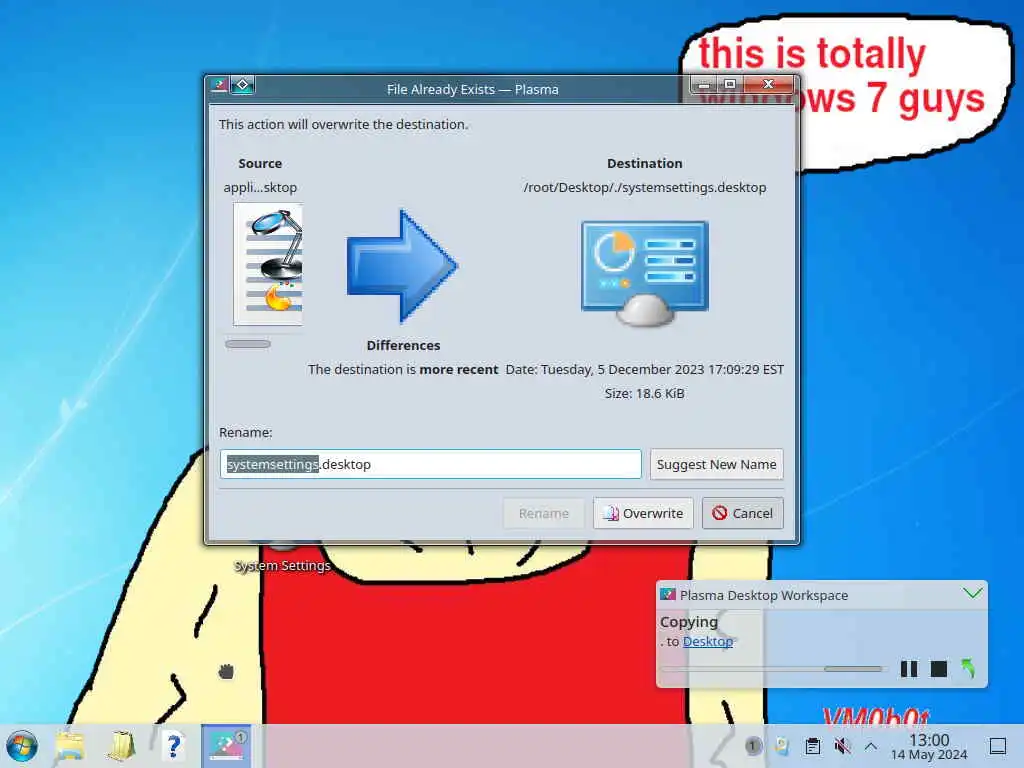Stop the copying job in notification
Image resolution: width=1024 pixels, height=768 pixels.
coord(938,669)
